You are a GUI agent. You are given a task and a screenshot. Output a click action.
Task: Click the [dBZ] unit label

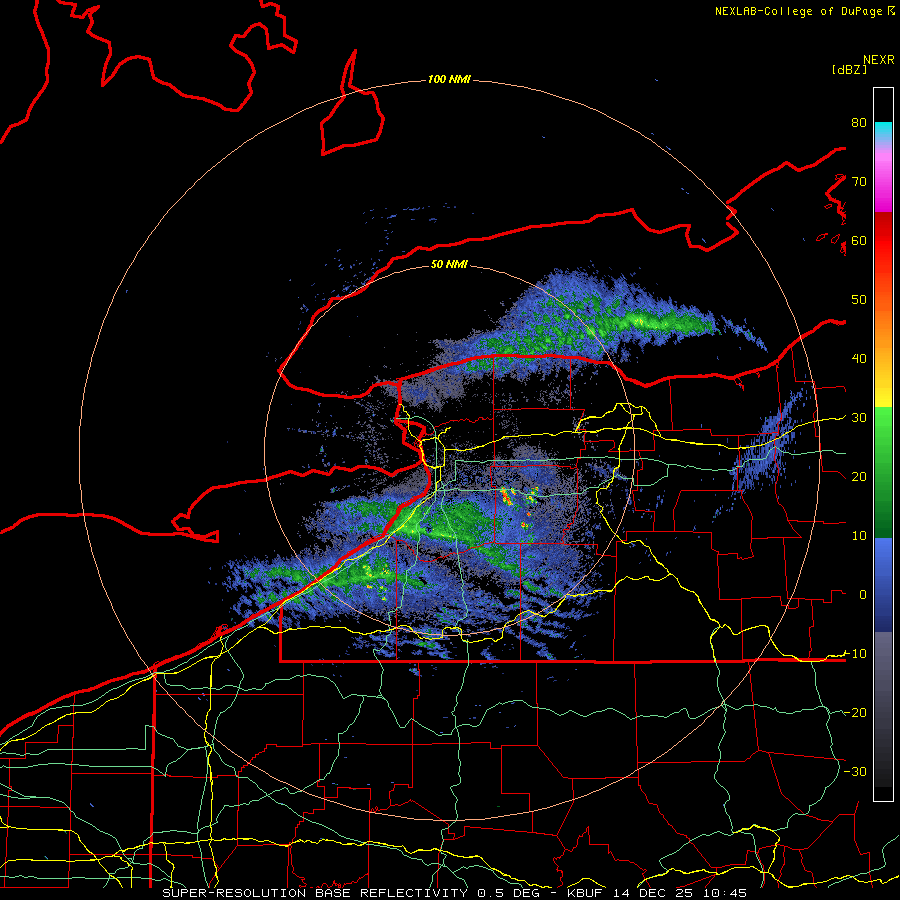tap(849, 69)
